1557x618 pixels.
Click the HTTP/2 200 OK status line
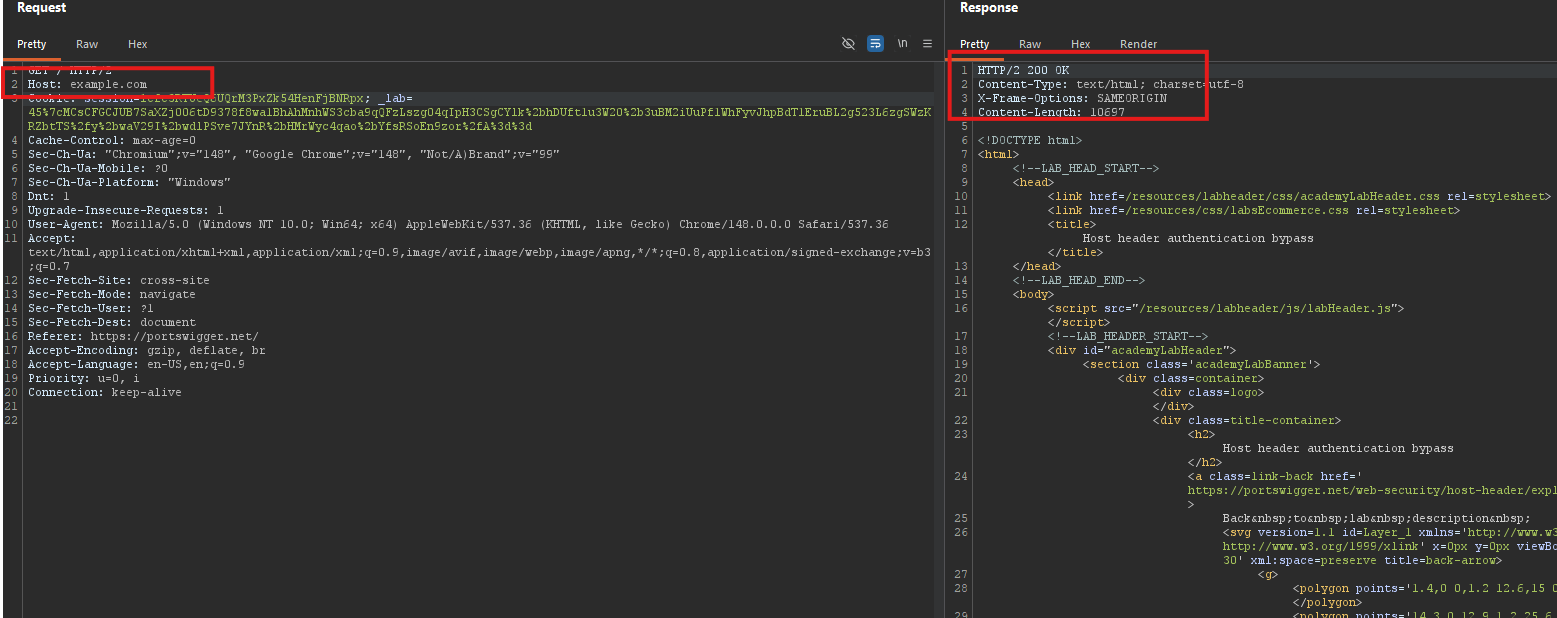tap(1023, 71)
